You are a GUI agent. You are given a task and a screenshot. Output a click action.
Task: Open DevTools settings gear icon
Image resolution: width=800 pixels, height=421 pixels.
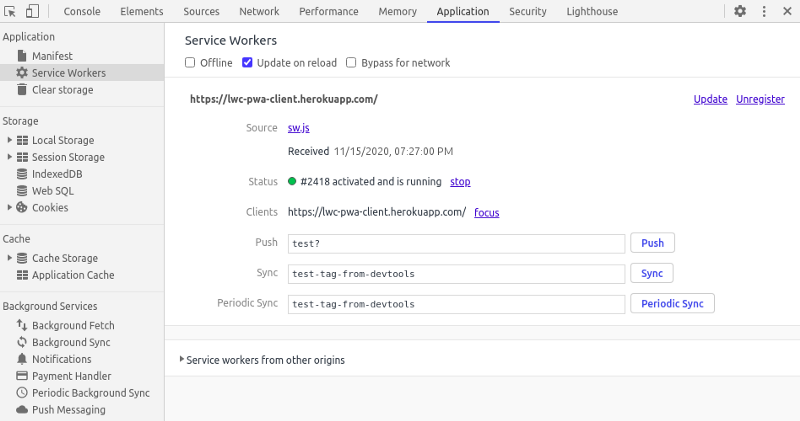[740, 12]
